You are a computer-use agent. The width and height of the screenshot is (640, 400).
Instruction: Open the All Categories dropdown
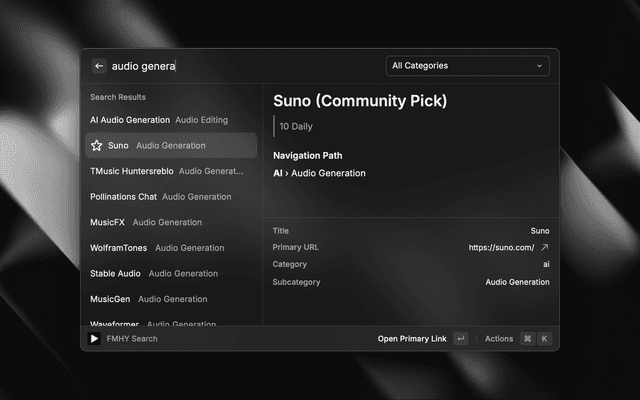468,66
